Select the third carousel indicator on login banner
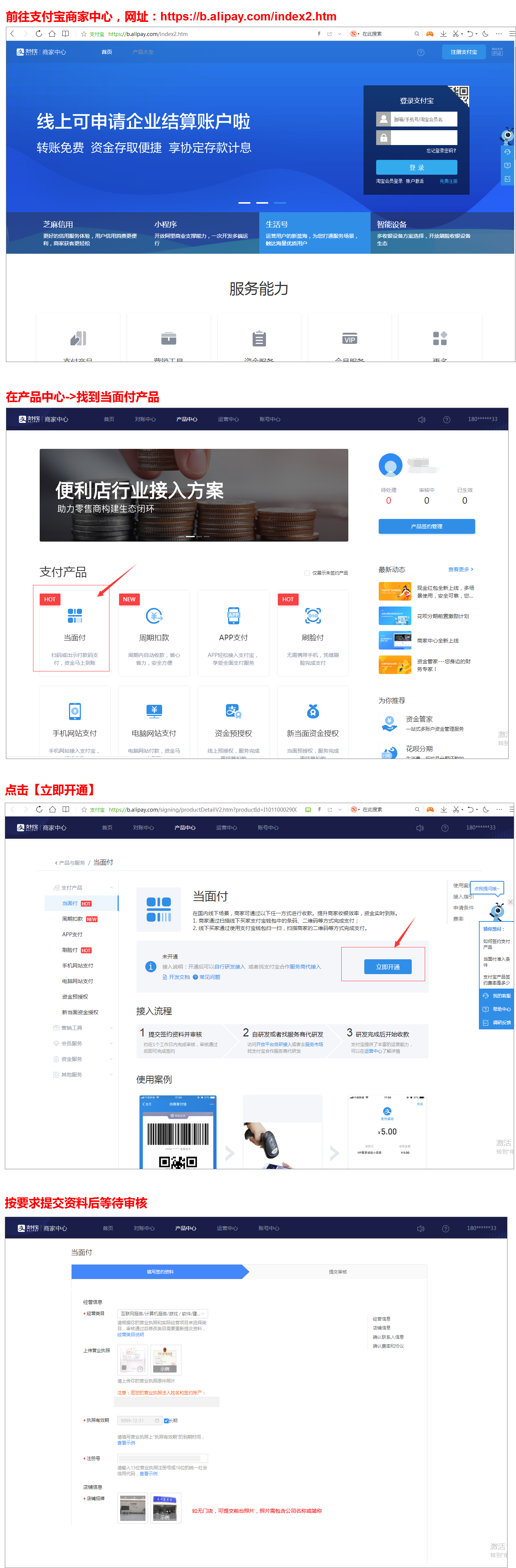 (x=280, y=203)
